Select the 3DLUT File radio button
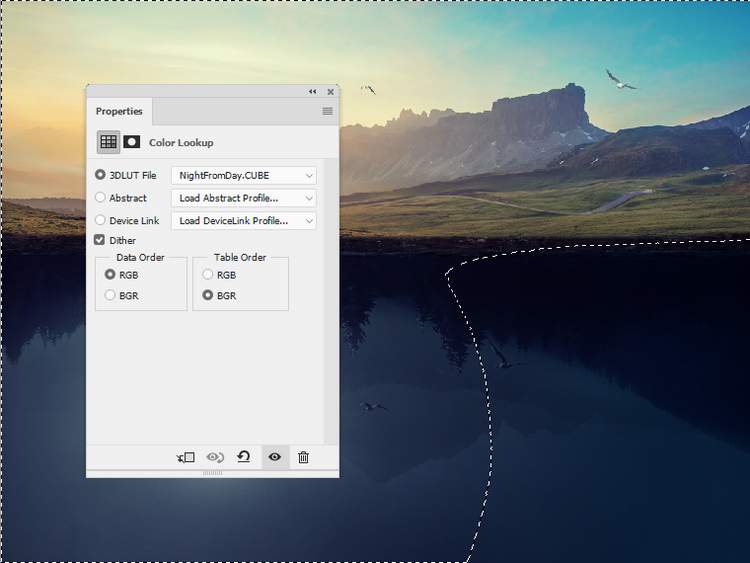 [x=100, y=175]
